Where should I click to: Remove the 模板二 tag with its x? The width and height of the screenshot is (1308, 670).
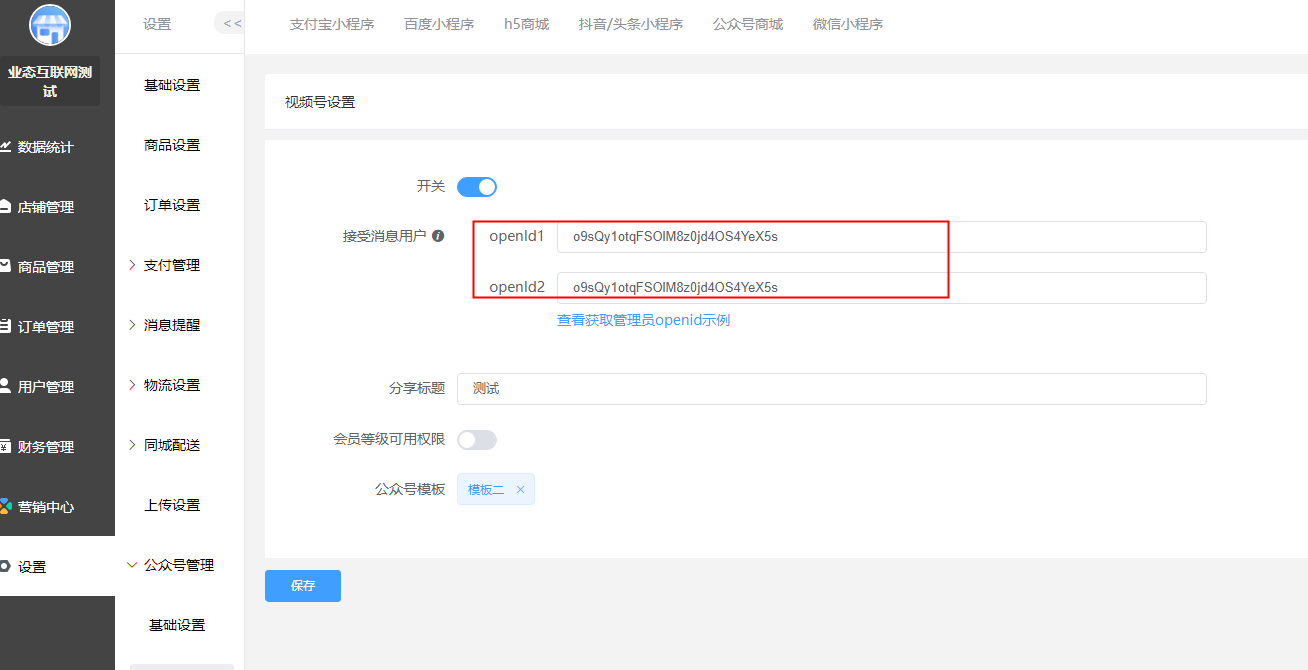[x=520, y=490]
